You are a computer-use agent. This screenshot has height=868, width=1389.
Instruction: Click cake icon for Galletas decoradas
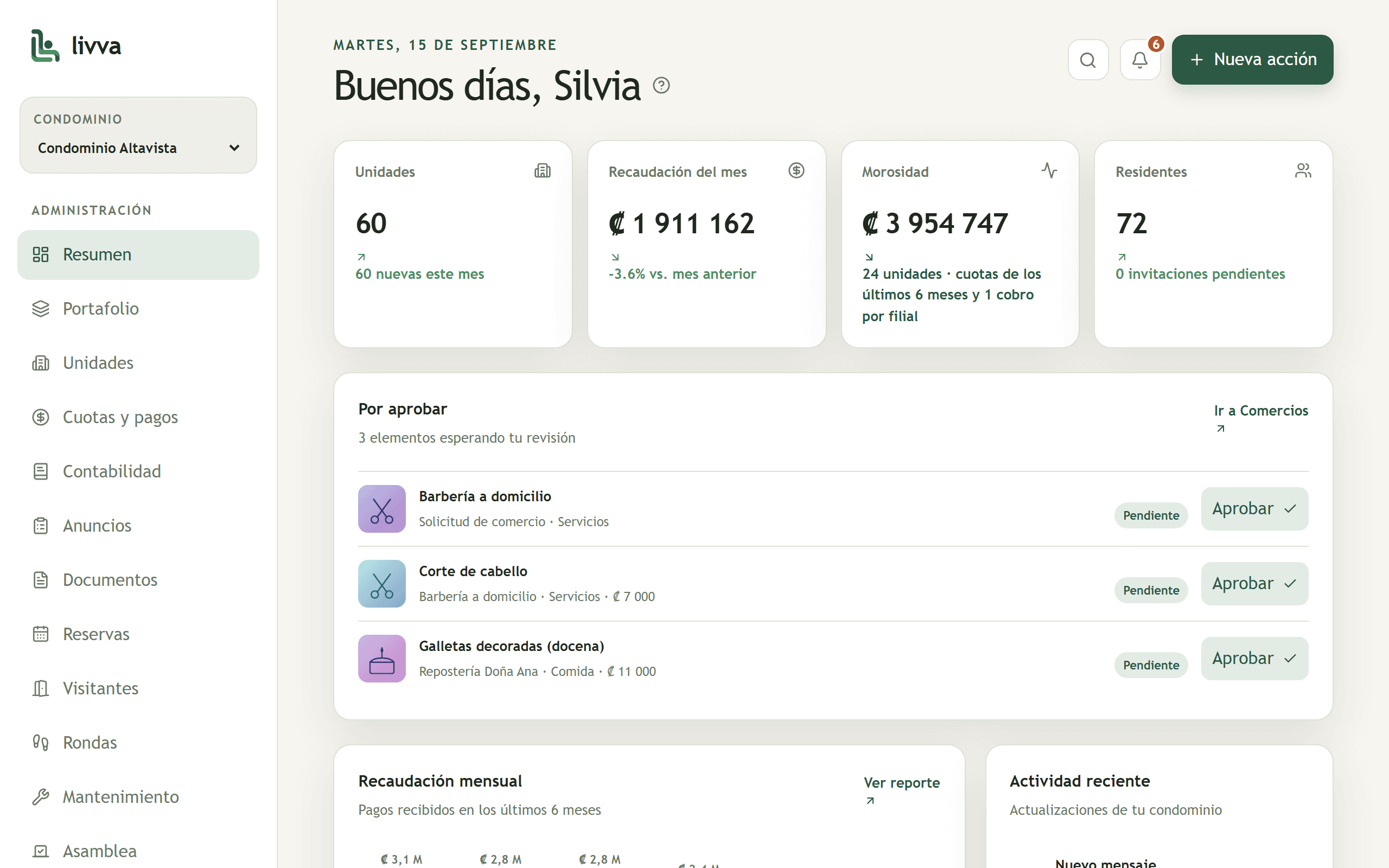pos(381,659)
